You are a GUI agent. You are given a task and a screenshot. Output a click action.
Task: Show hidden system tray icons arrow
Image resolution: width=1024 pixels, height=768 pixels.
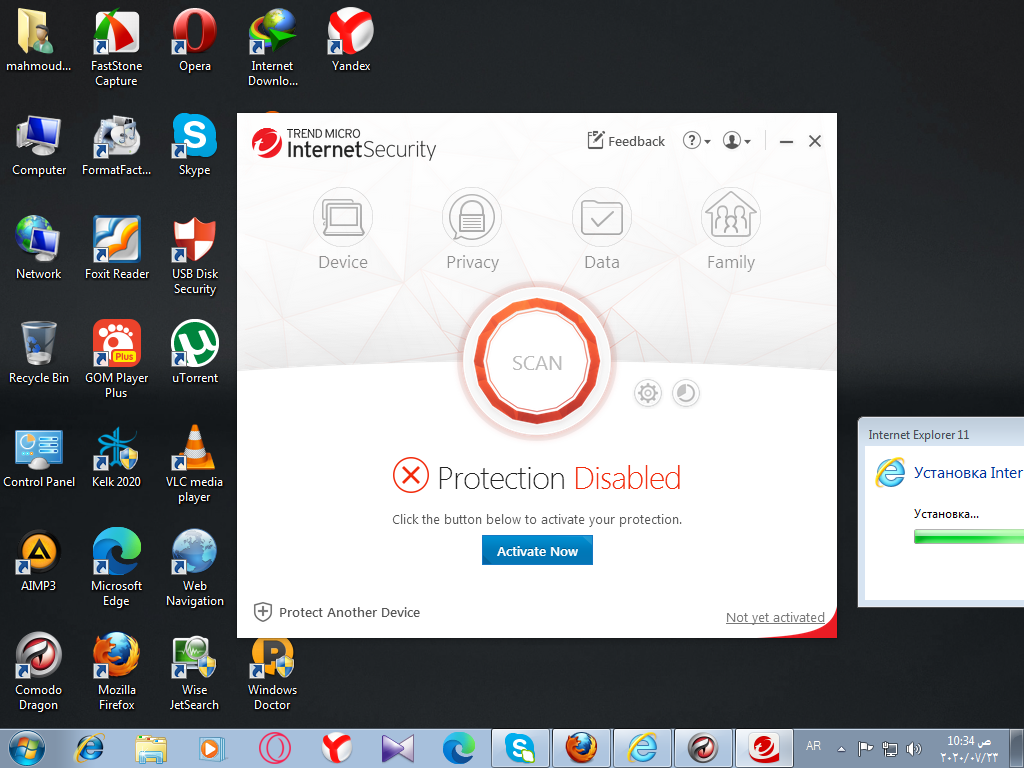pos(842,748)
